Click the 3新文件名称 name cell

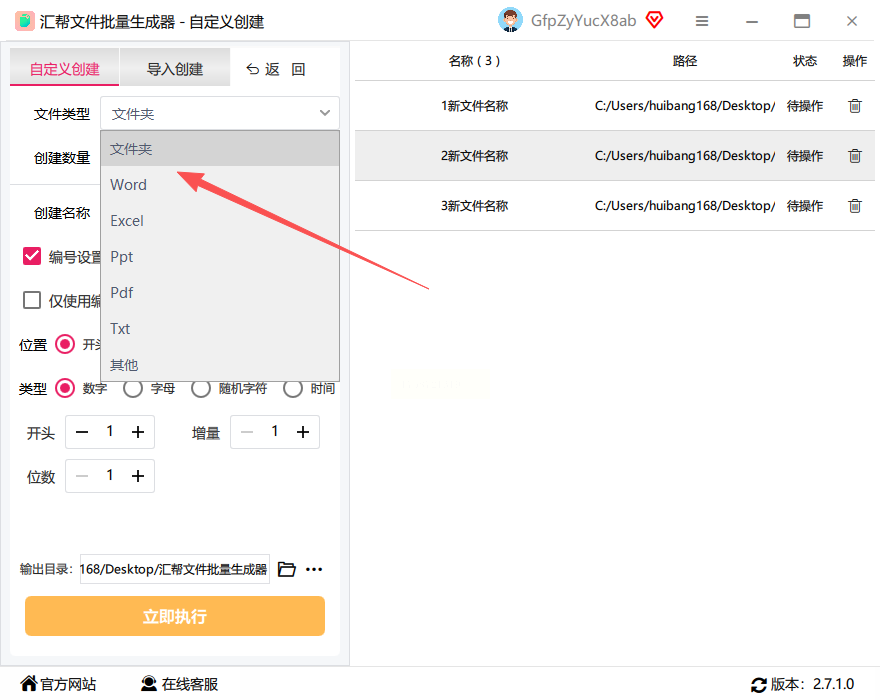[474, 205]
